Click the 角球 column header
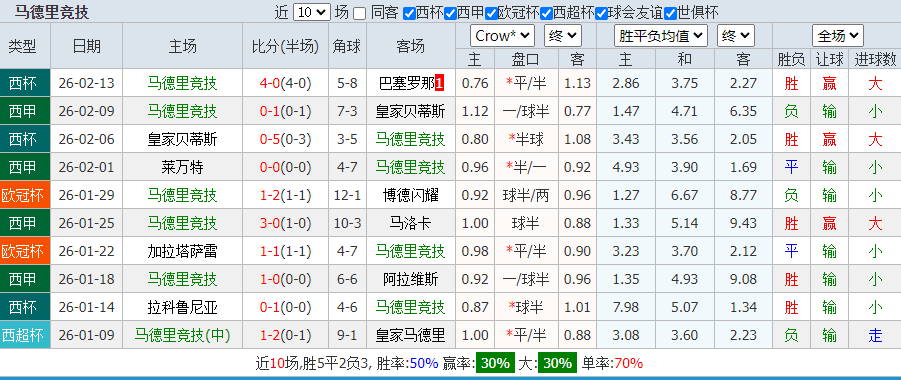 pos(346,47)
